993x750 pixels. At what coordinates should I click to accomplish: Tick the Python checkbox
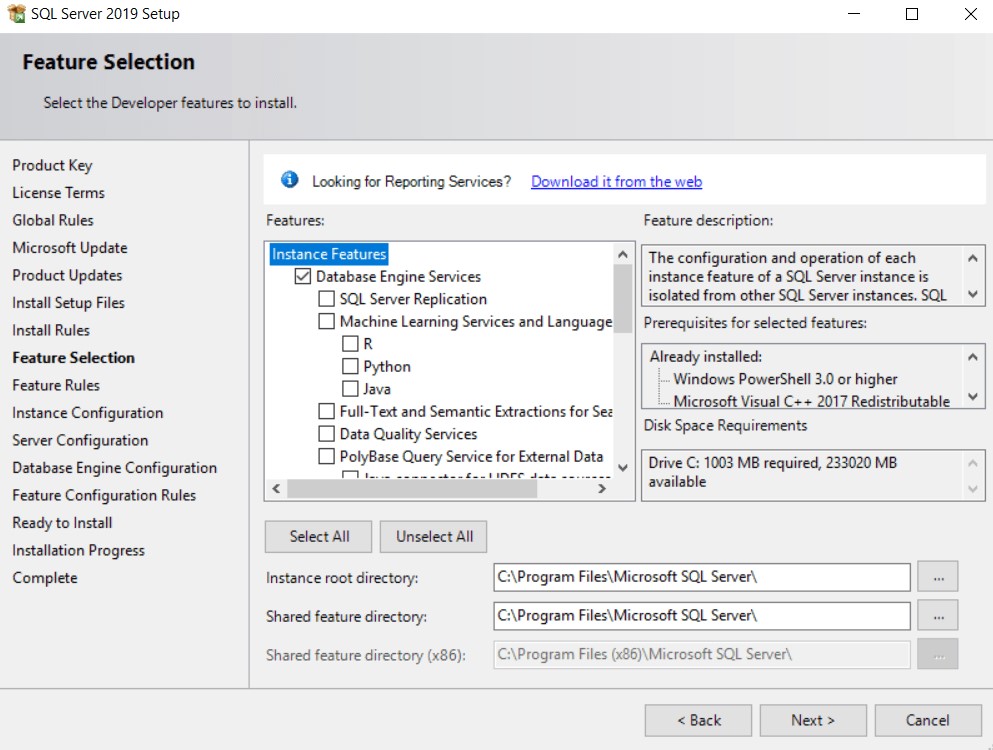pos(350,367)
